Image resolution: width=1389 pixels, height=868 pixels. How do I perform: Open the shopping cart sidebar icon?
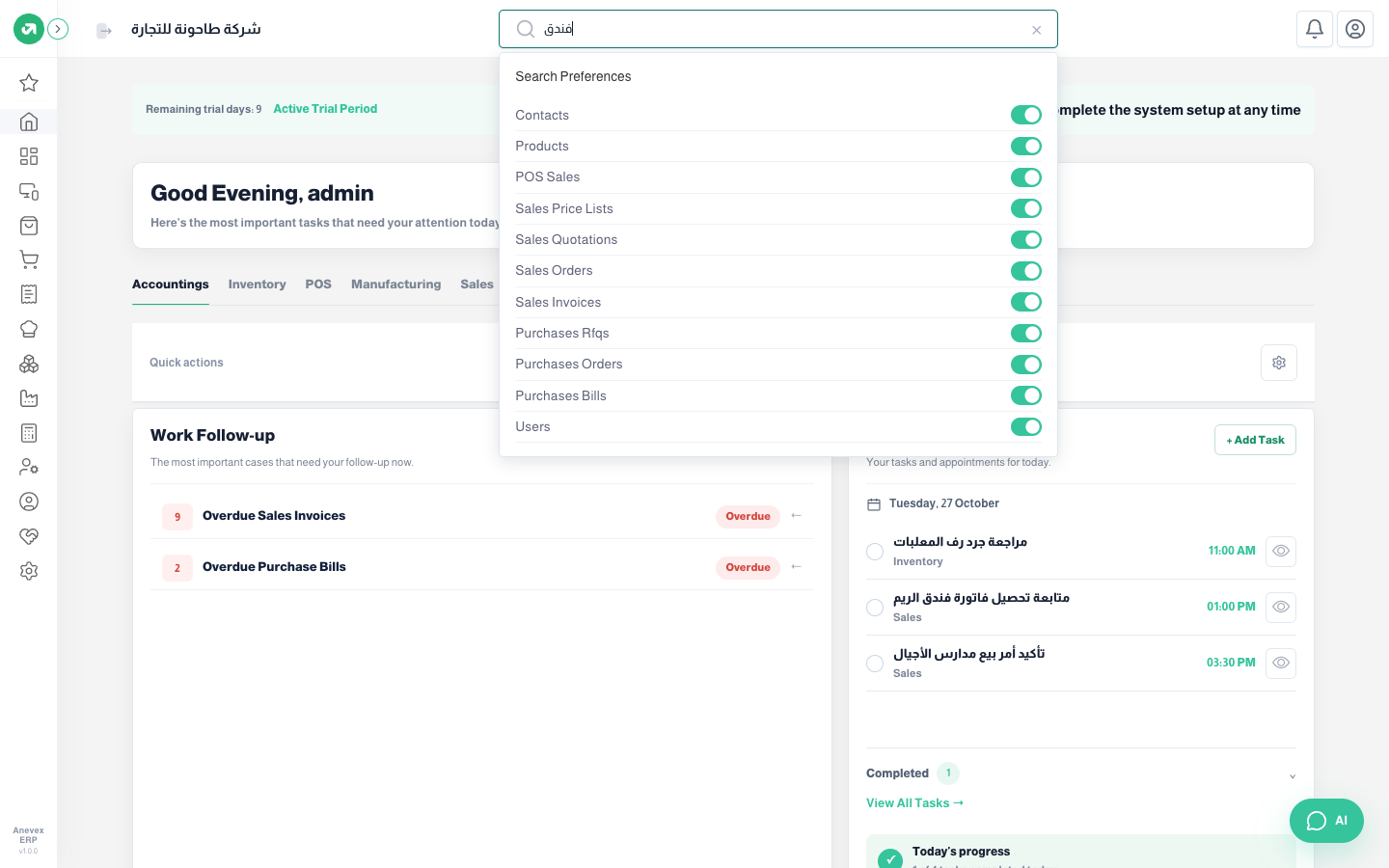pyautogui.click(x=29, y=259)
